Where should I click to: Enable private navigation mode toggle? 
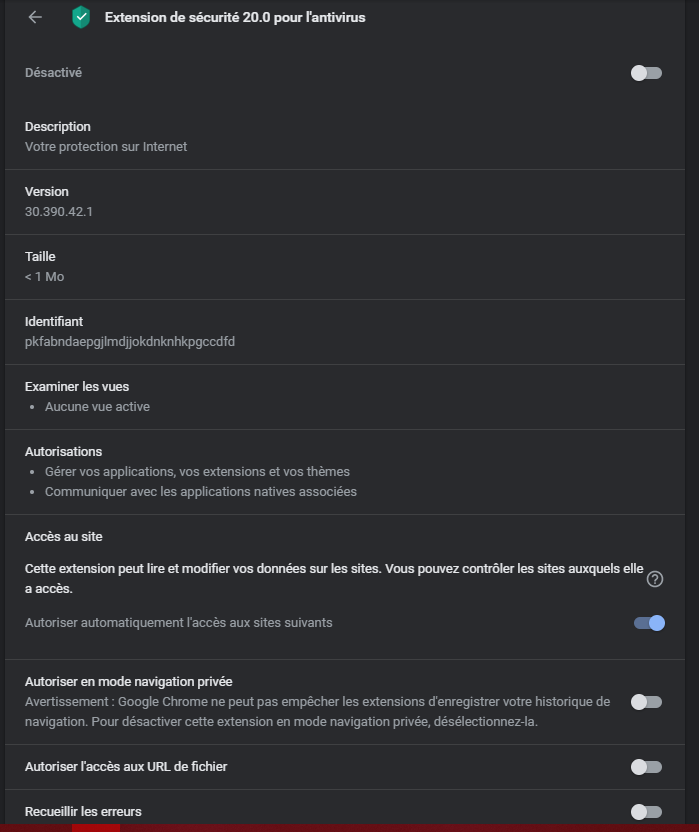pos(646,702)
